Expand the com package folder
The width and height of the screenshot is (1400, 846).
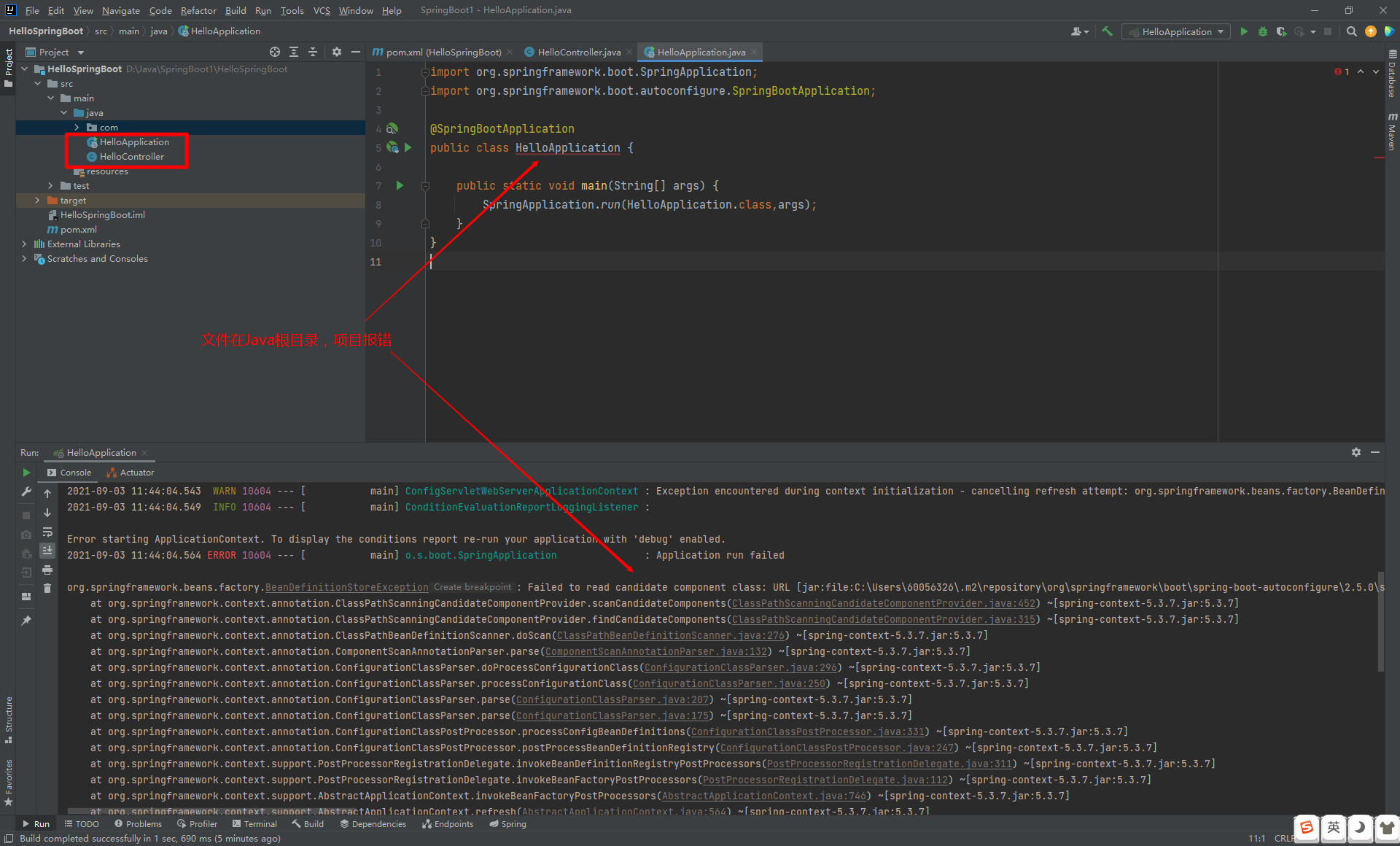[77, 128]
